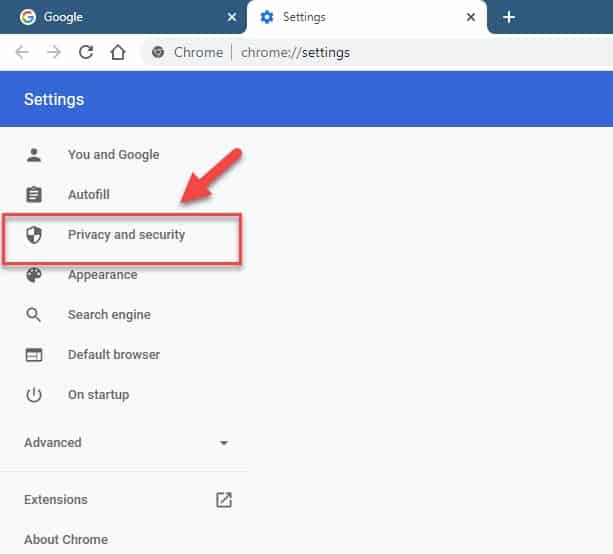
Task: Open the Extensions page link
Action: coord(56,500)
